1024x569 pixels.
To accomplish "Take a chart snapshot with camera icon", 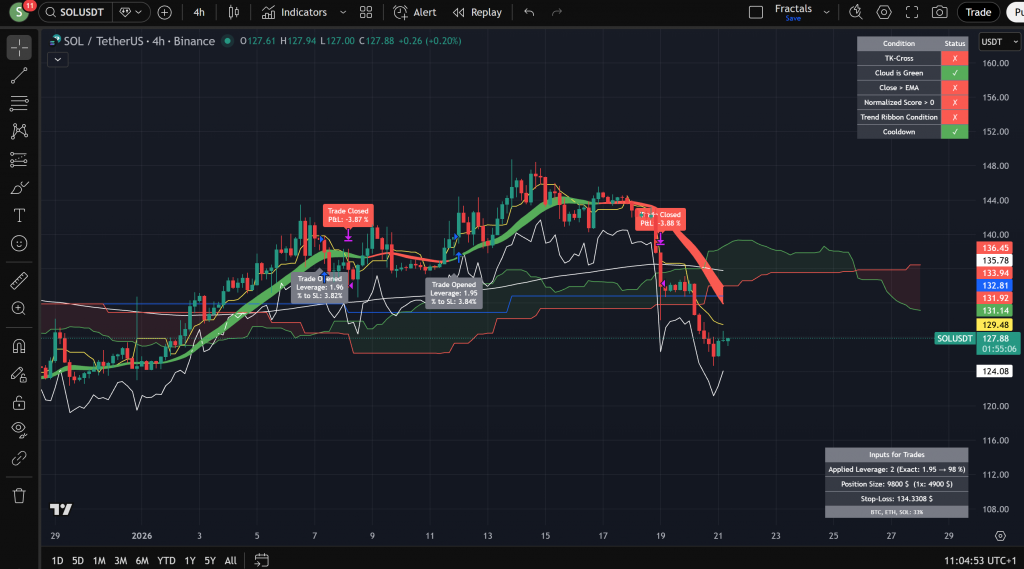I will click(x=939, y=12).
